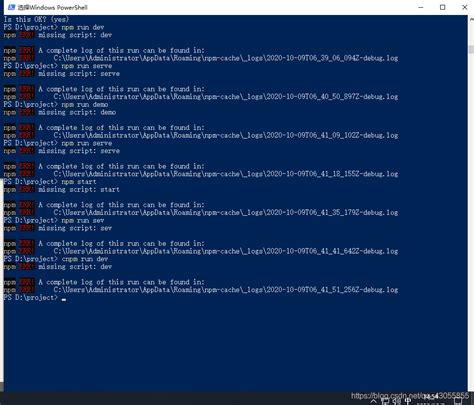474x405 pixels.
Task: Open the notification center icon in the taskbar
Action: [x=458, y=400]
